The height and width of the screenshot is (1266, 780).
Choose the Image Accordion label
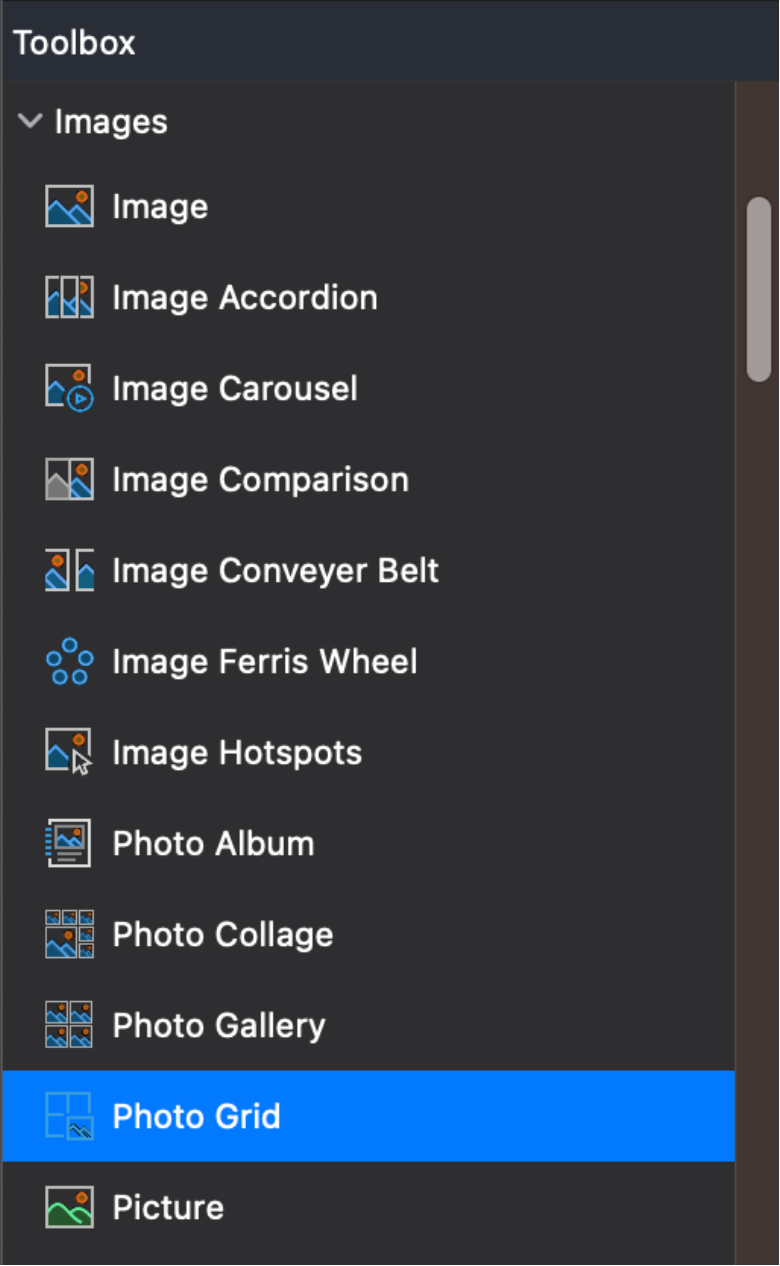click(x=245, y=298)
